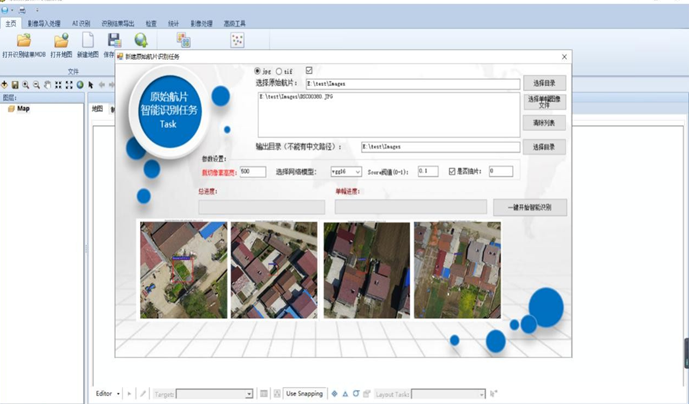Click the full extent globe tool

pyautogui.click(x=80, y=85)
